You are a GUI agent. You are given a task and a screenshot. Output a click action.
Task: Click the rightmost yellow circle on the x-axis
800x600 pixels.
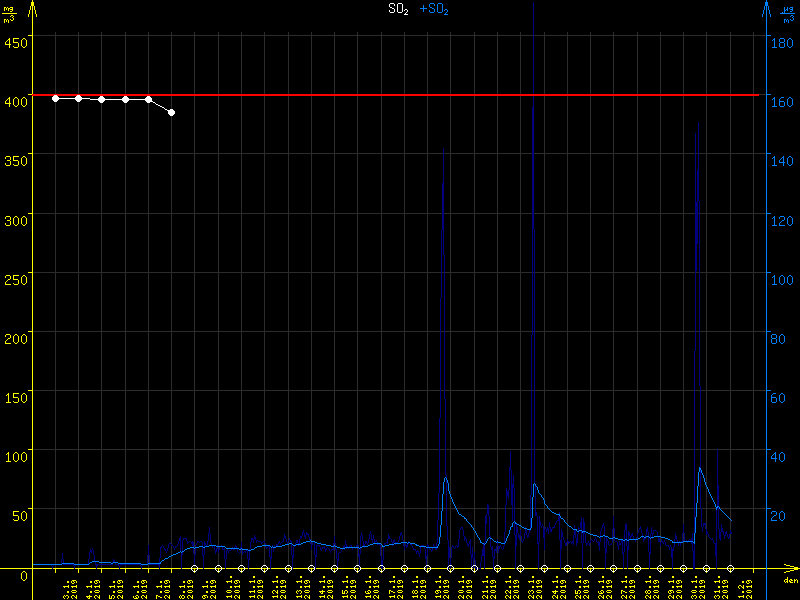click(x=730, y=569)
